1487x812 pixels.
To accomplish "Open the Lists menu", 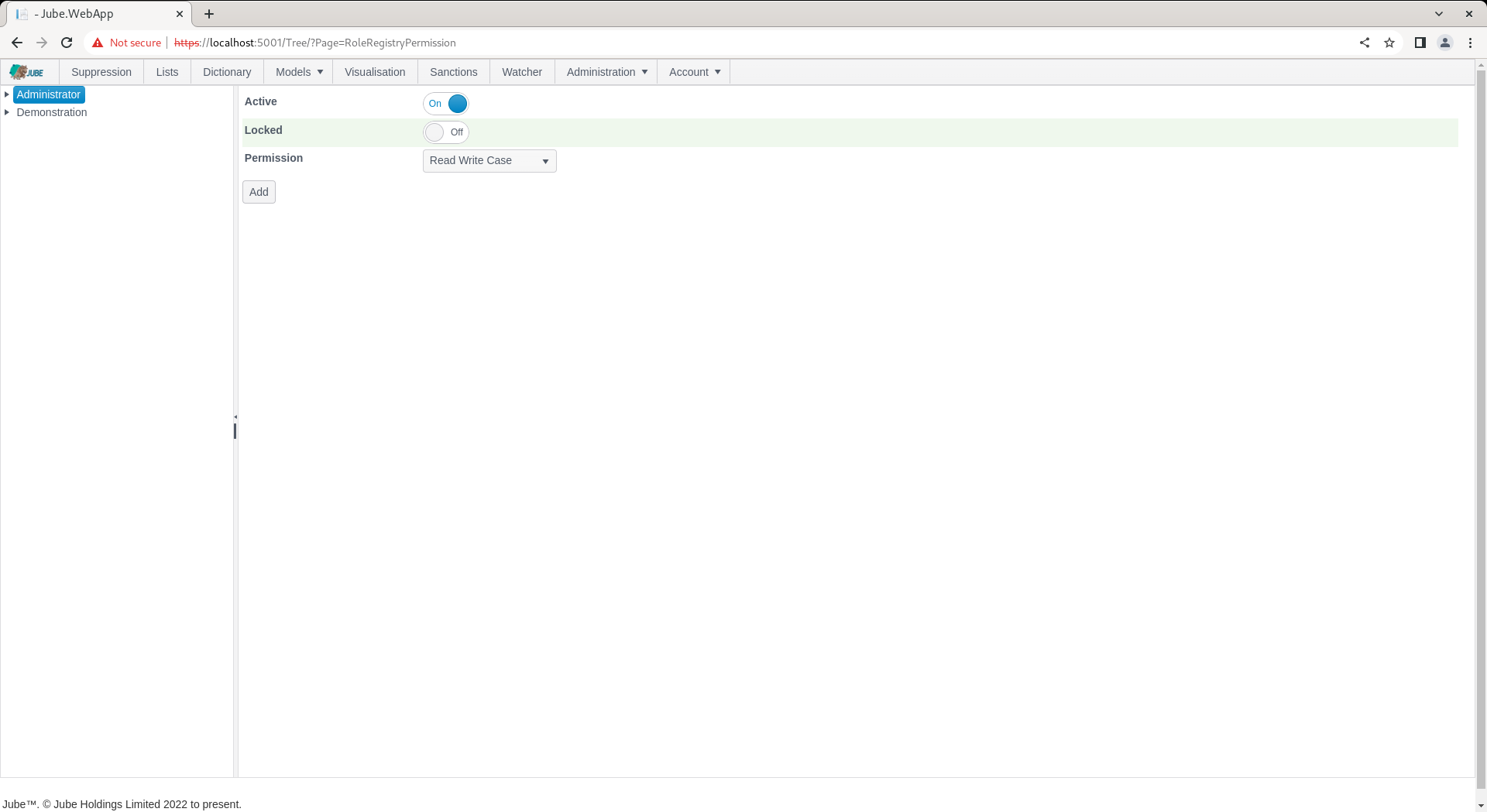I will (167, 72).
